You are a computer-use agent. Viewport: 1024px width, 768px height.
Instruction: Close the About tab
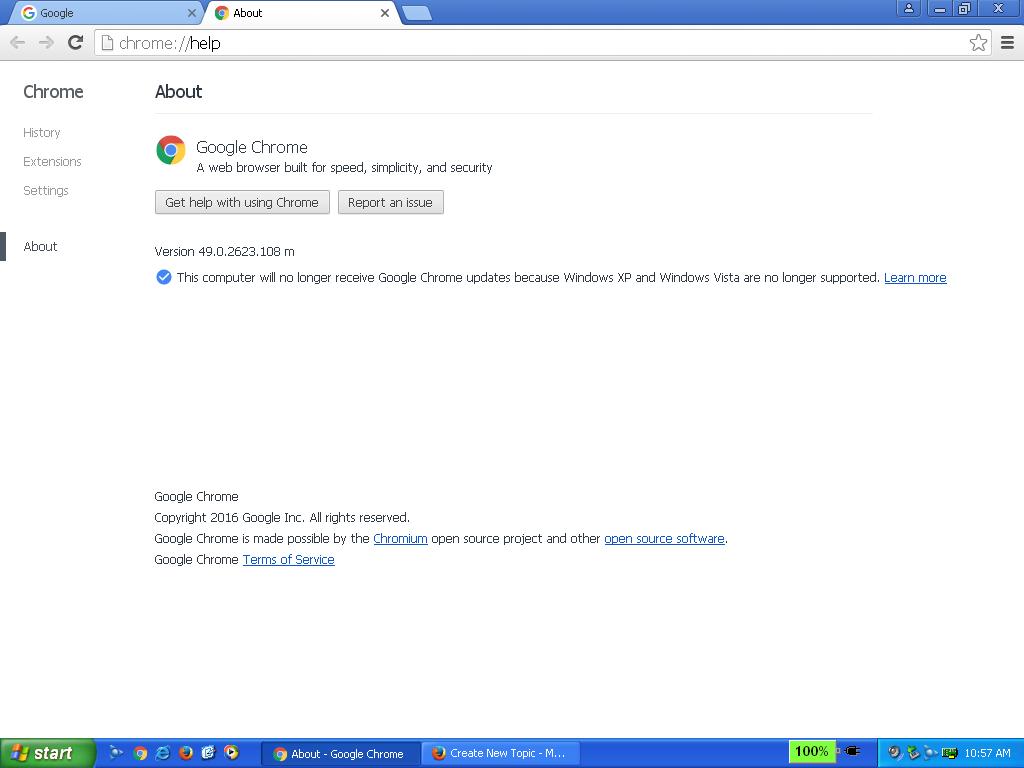[385, 13]
